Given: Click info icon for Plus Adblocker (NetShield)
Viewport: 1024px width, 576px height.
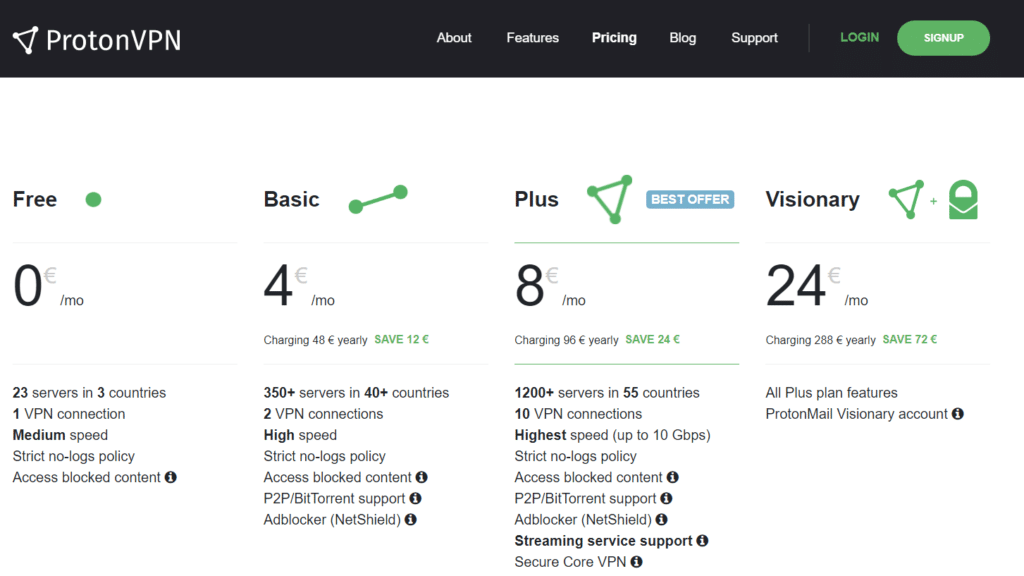Looking at the screenshot, I should (x=661, y=520).
